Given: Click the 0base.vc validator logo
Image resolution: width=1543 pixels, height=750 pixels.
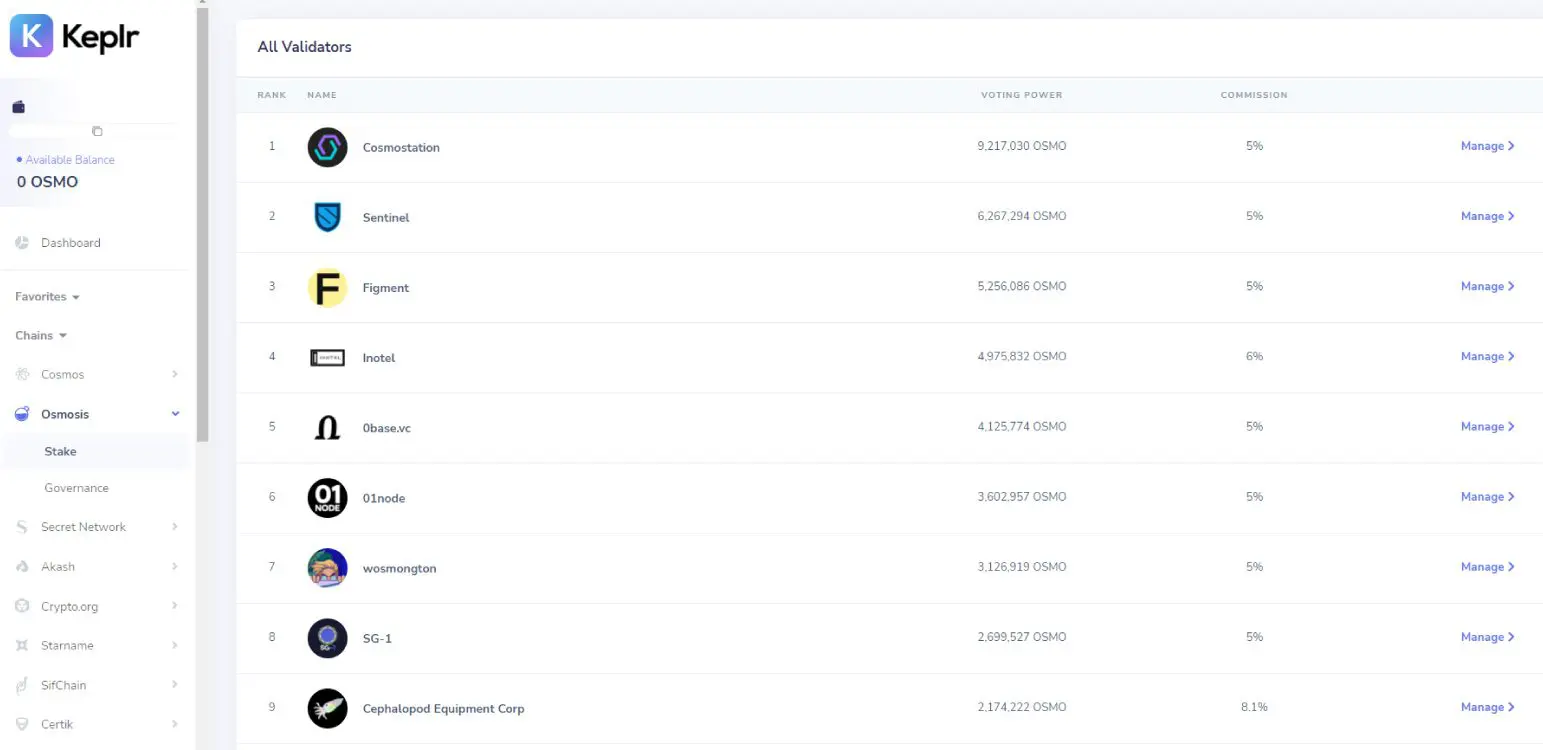Looking at the screenshot, I should click(x=327, y=428).
